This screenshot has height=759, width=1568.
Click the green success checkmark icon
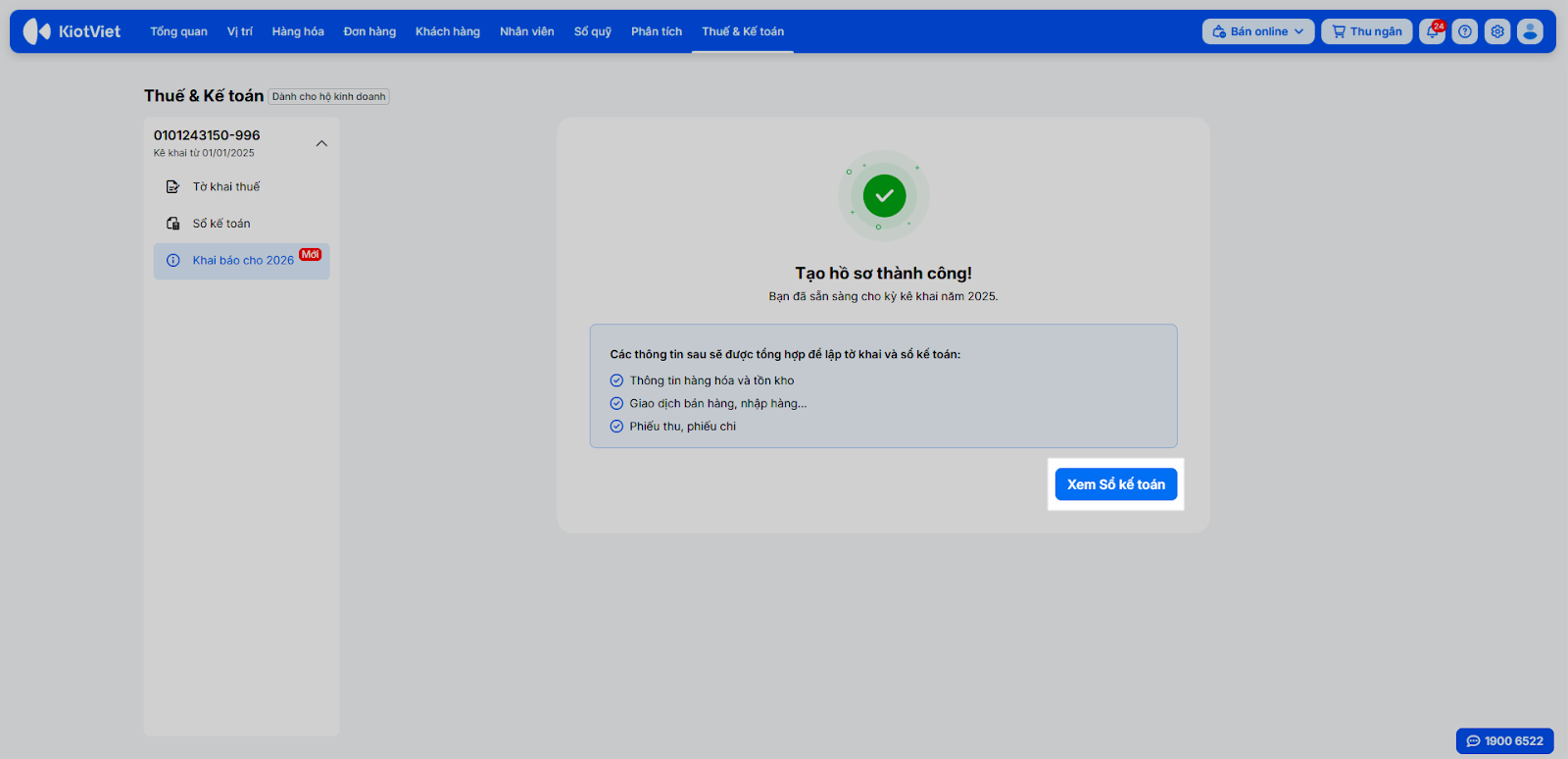tap(884, 196)
